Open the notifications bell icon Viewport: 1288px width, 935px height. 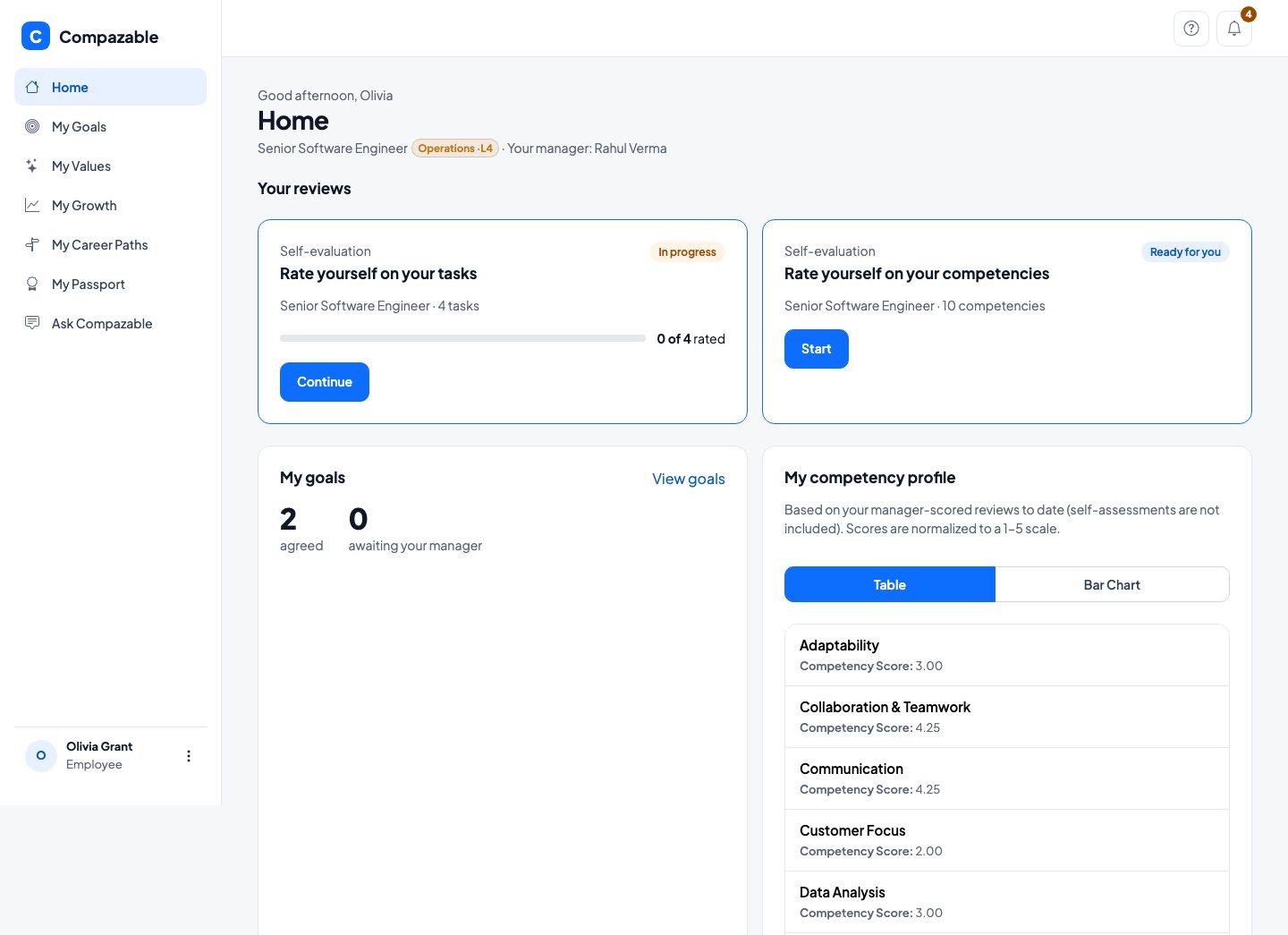point(1234,29)
